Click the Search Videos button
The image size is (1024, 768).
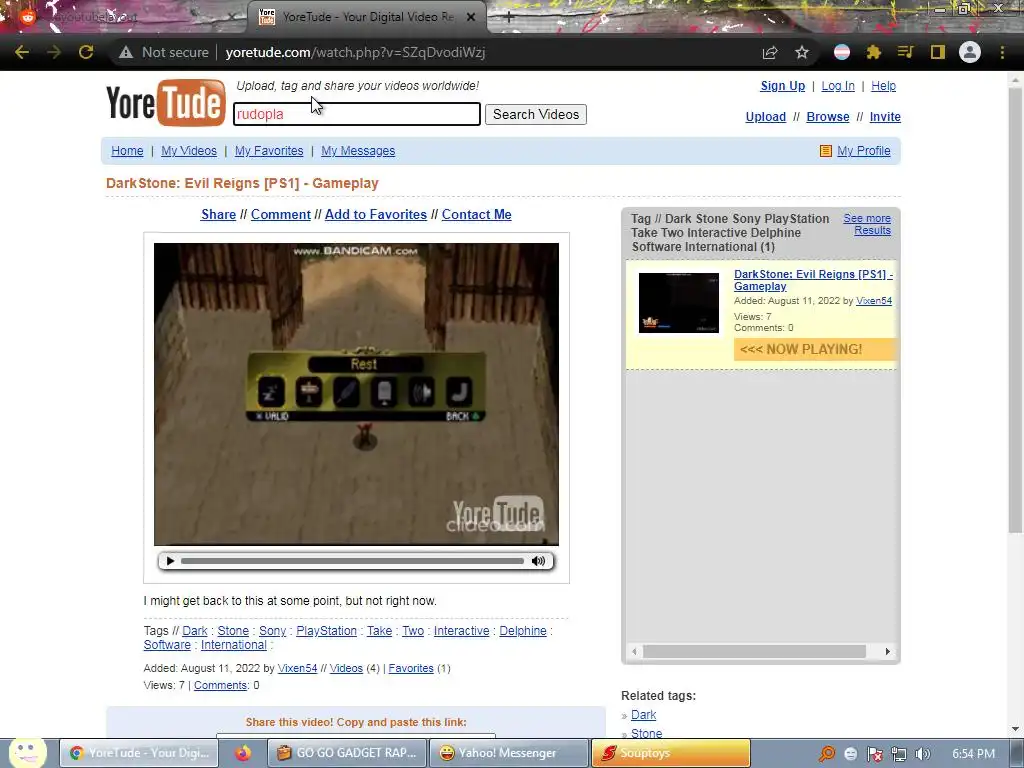click(x=536, y=114)
